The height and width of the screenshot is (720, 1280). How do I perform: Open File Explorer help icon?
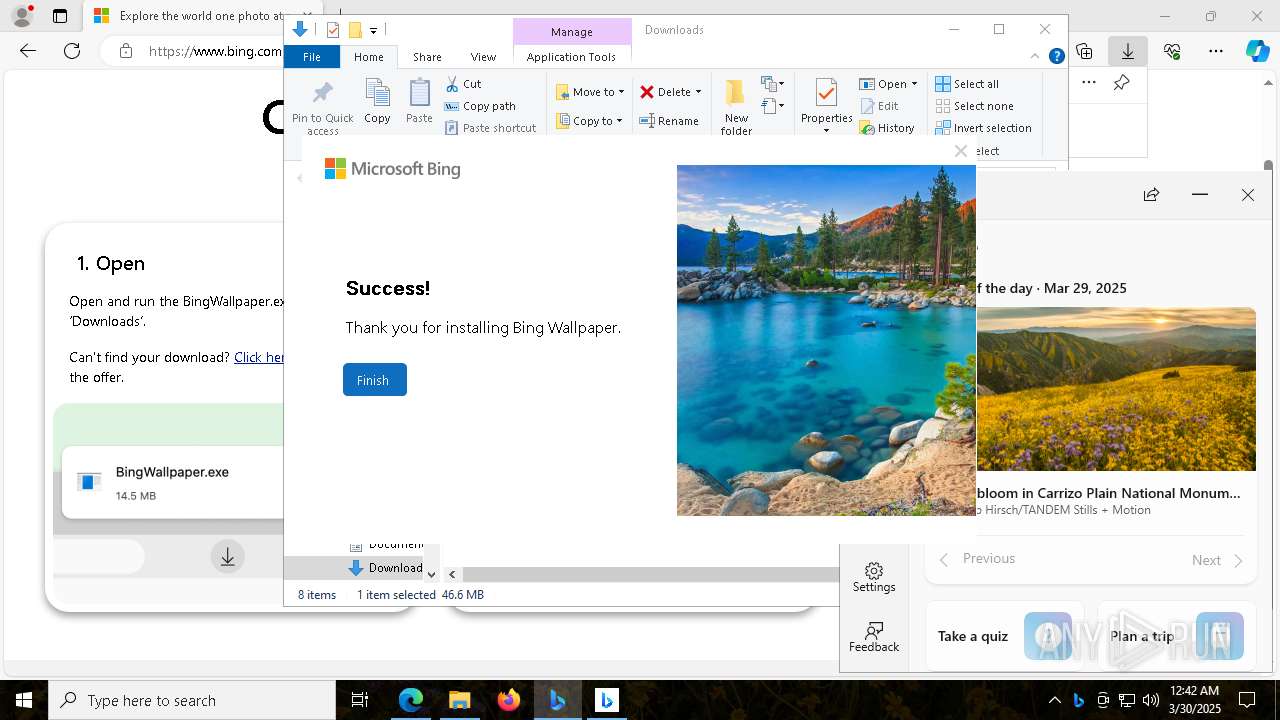1056,57
